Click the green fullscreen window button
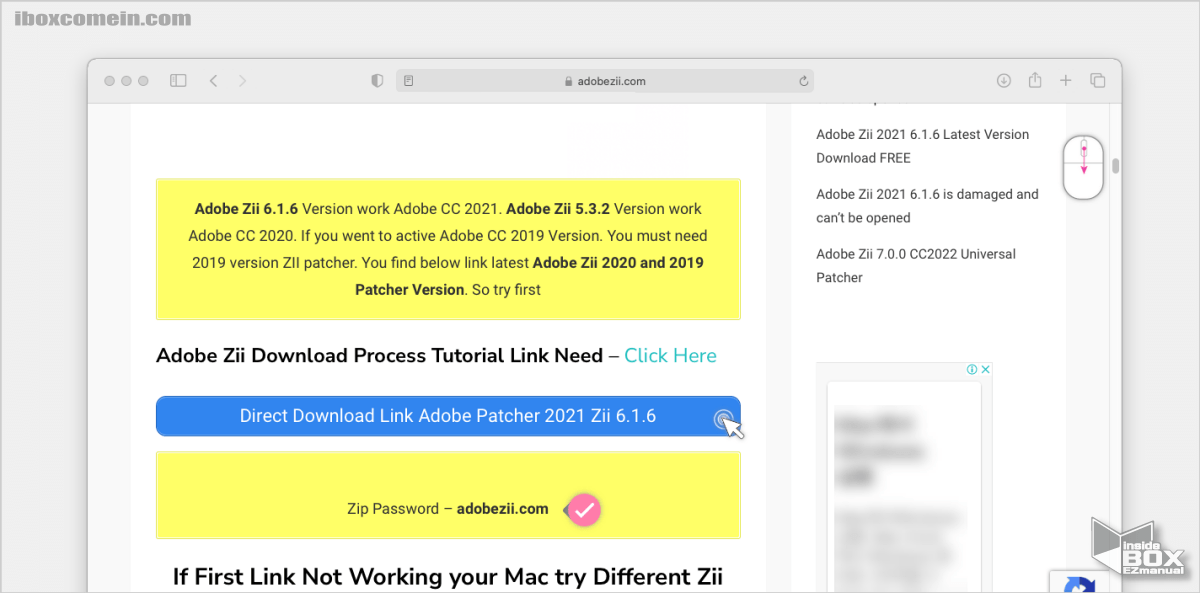 click(x=143, y=81)
